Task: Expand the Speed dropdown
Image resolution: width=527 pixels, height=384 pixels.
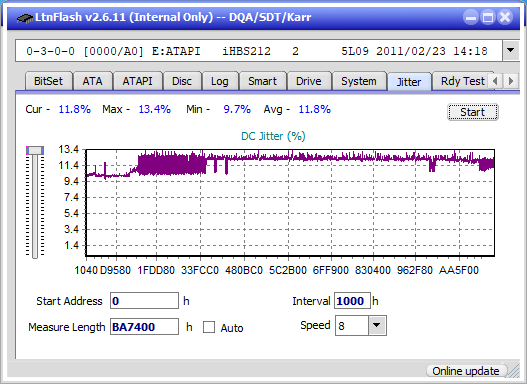Action: coord(377,325)
